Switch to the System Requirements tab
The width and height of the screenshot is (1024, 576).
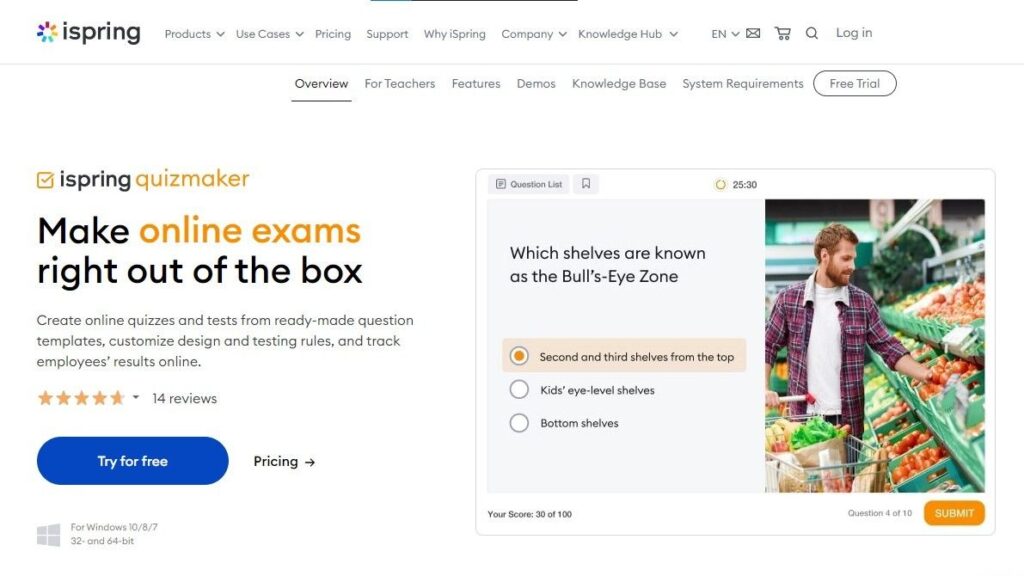click(x=743, y=84)
